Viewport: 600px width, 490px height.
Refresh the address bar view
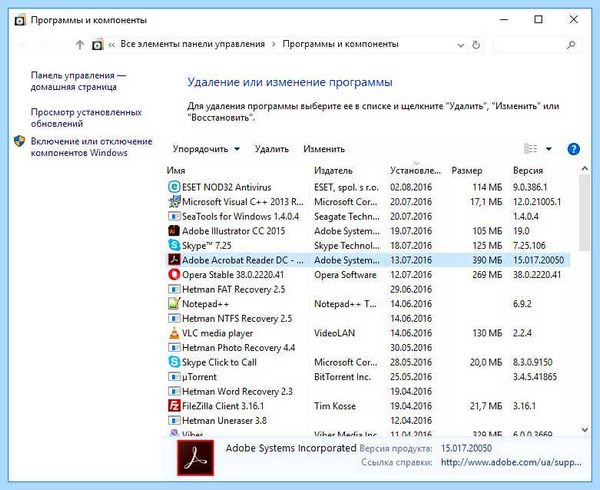tap(476, 45)
